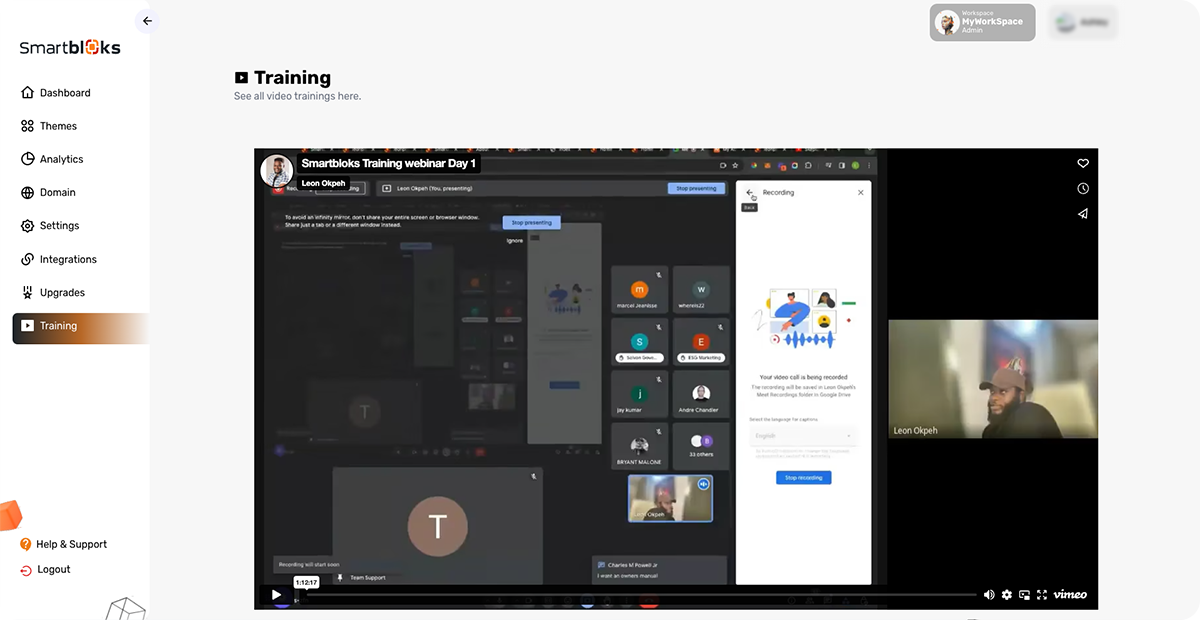The height and width of the screenshot is (620, 1200).
Task: Collapse the sidebar with the back arrow
Action: click(147, 21)
